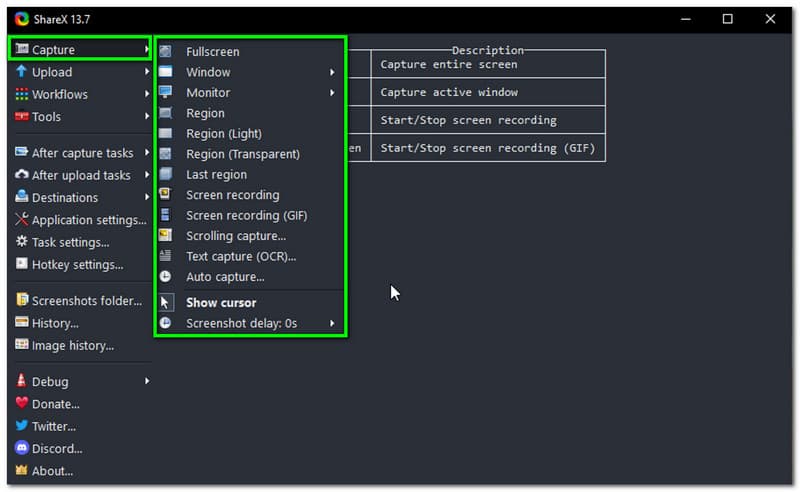Click the Donate heart icon

click(21, 403)
